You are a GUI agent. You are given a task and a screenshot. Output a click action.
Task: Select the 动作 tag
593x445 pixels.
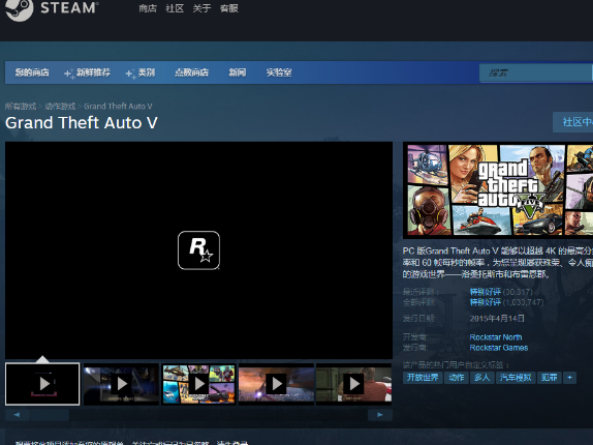(x=456, y=377)
